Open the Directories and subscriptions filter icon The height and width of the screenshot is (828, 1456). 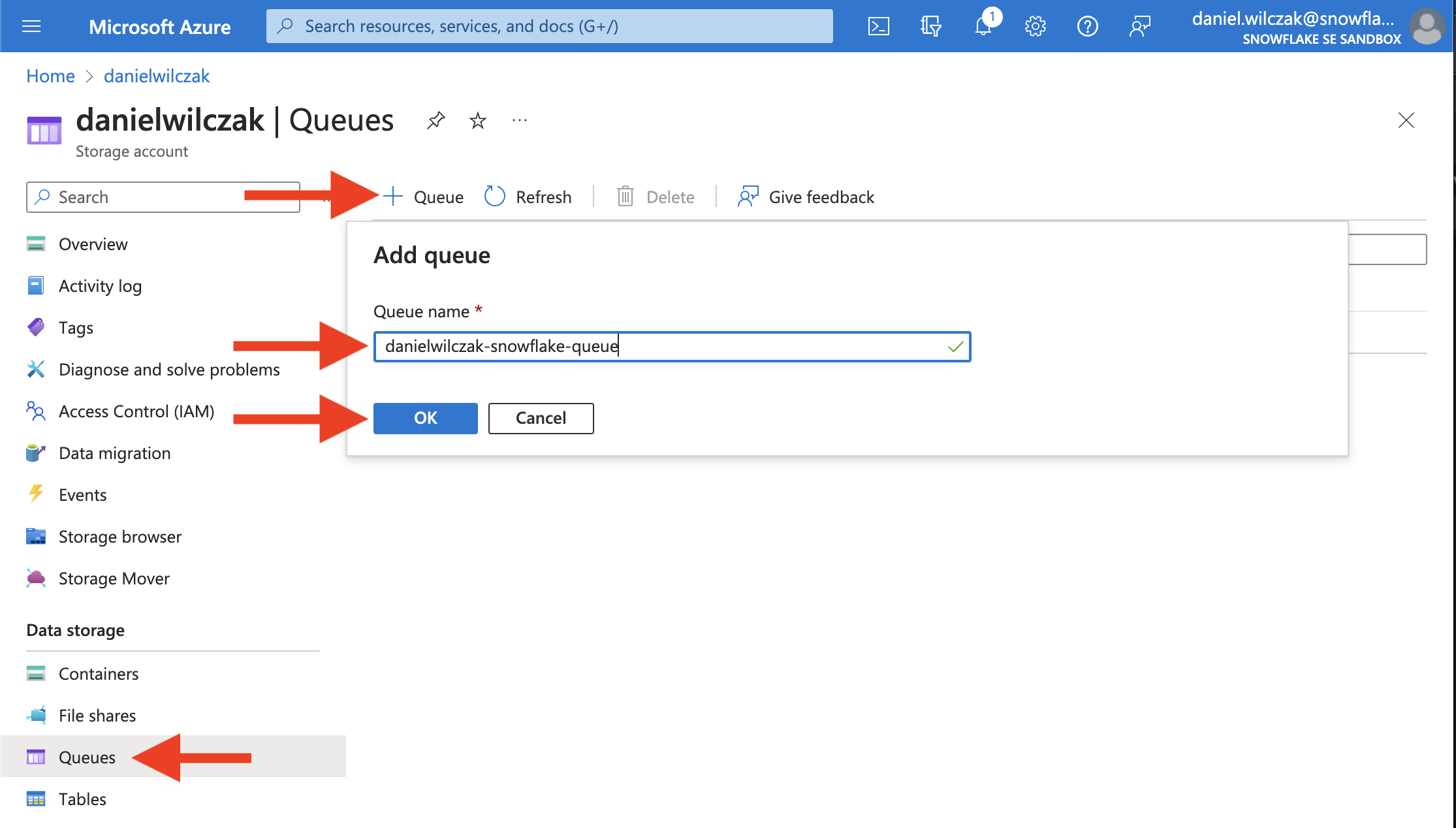930,26
